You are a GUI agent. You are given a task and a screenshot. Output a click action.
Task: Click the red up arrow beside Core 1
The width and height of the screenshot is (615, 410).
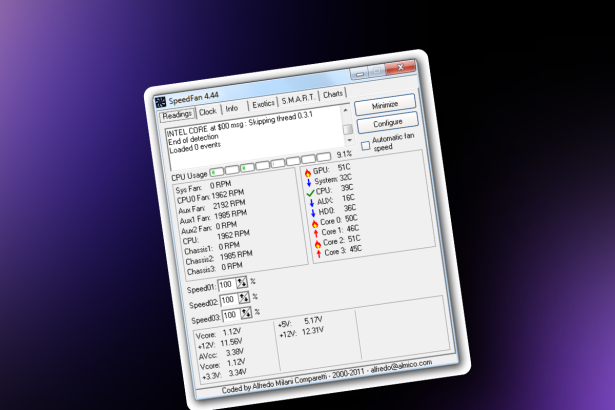(316, 233)
